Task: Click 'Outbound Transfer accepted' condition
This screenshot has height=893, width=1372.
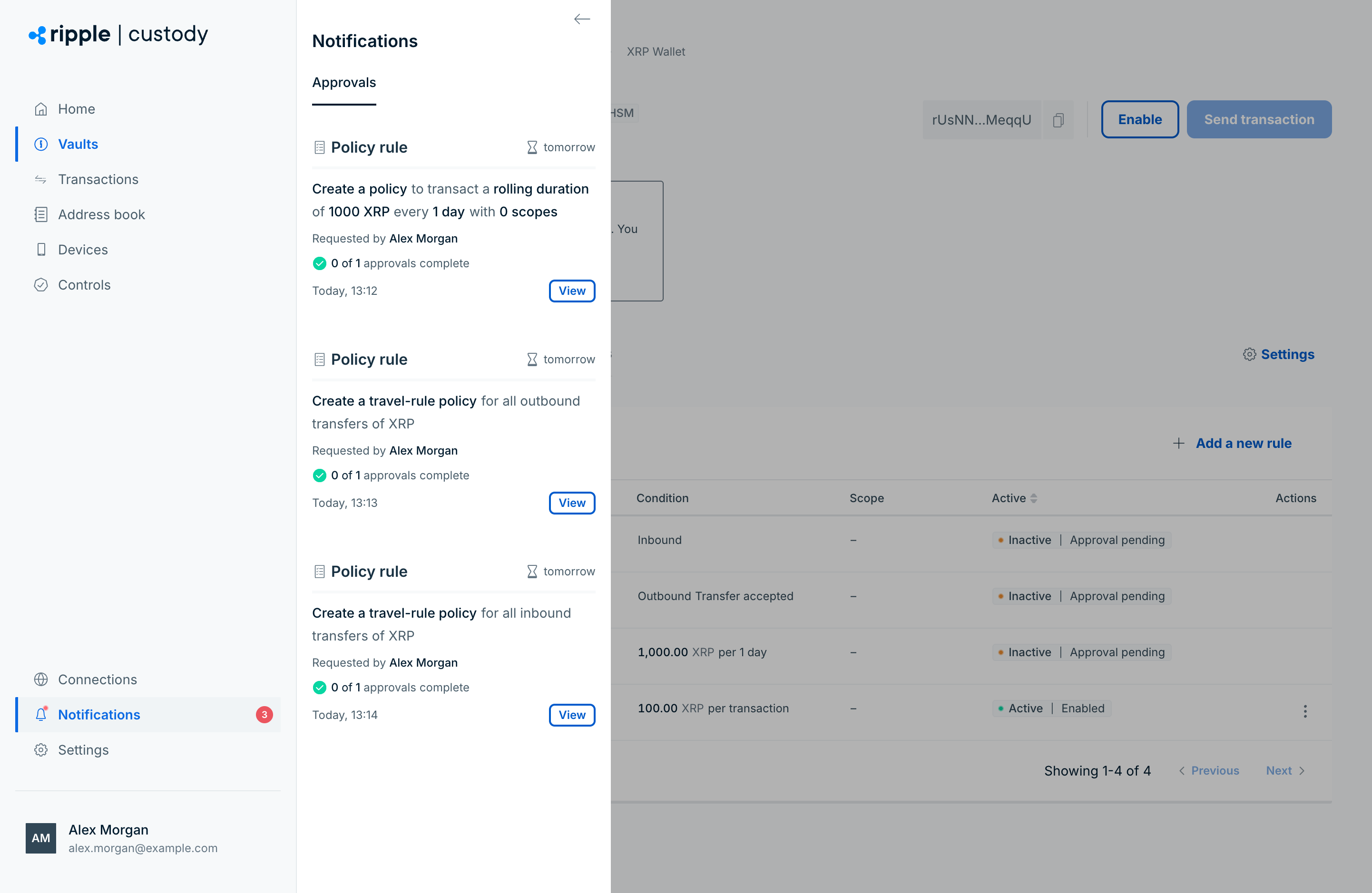Action: tap(715, 596)
